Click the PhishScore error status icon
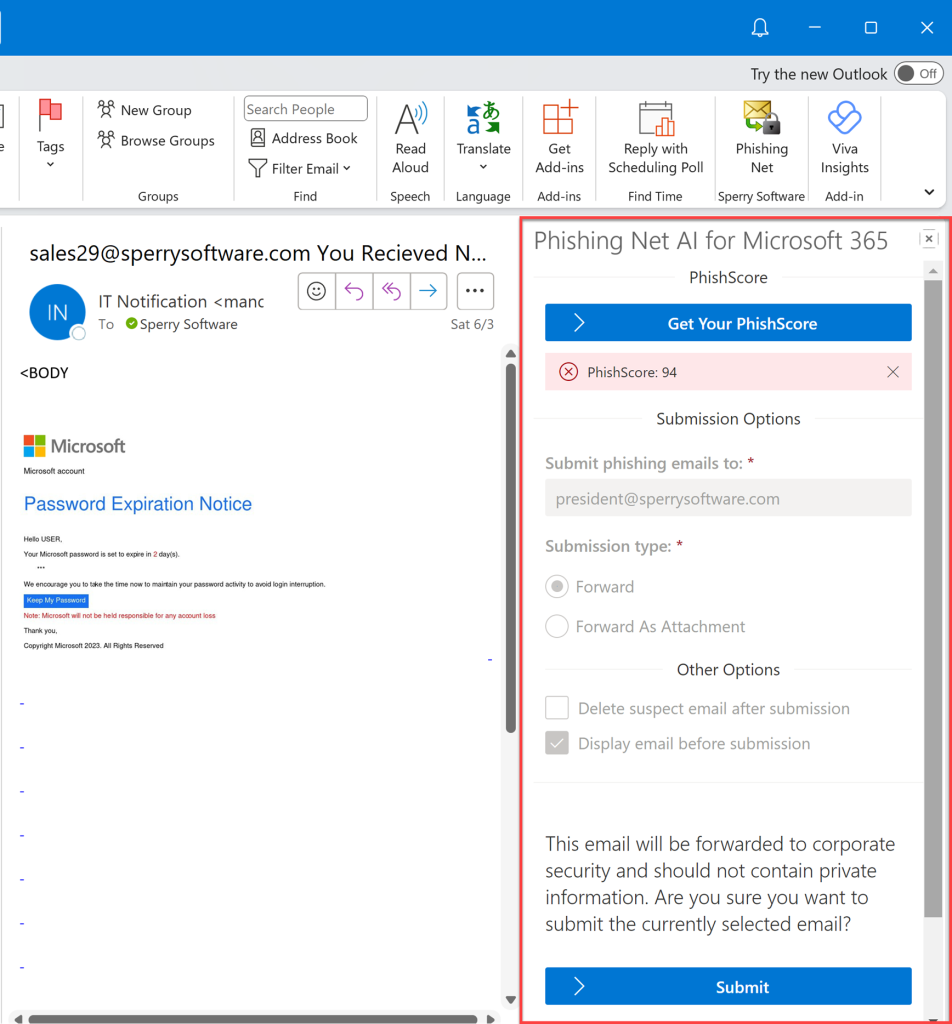The width and height of the screenshot is (952, 1024). point(568,372)
